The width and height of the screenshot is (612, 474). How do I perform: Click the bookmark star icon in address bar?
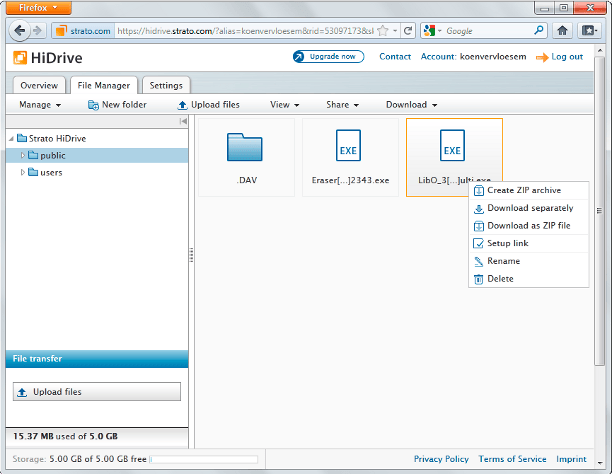pos(383,30)
